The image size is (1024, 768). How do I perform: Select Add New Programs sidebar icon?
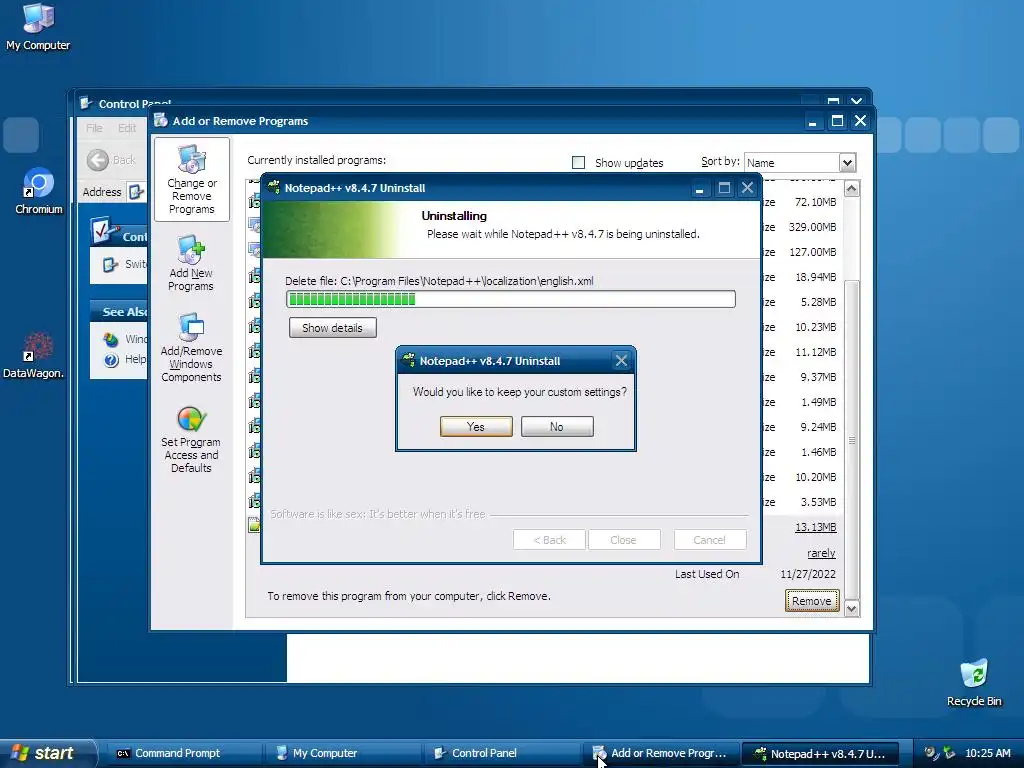[x=191, y=263]
